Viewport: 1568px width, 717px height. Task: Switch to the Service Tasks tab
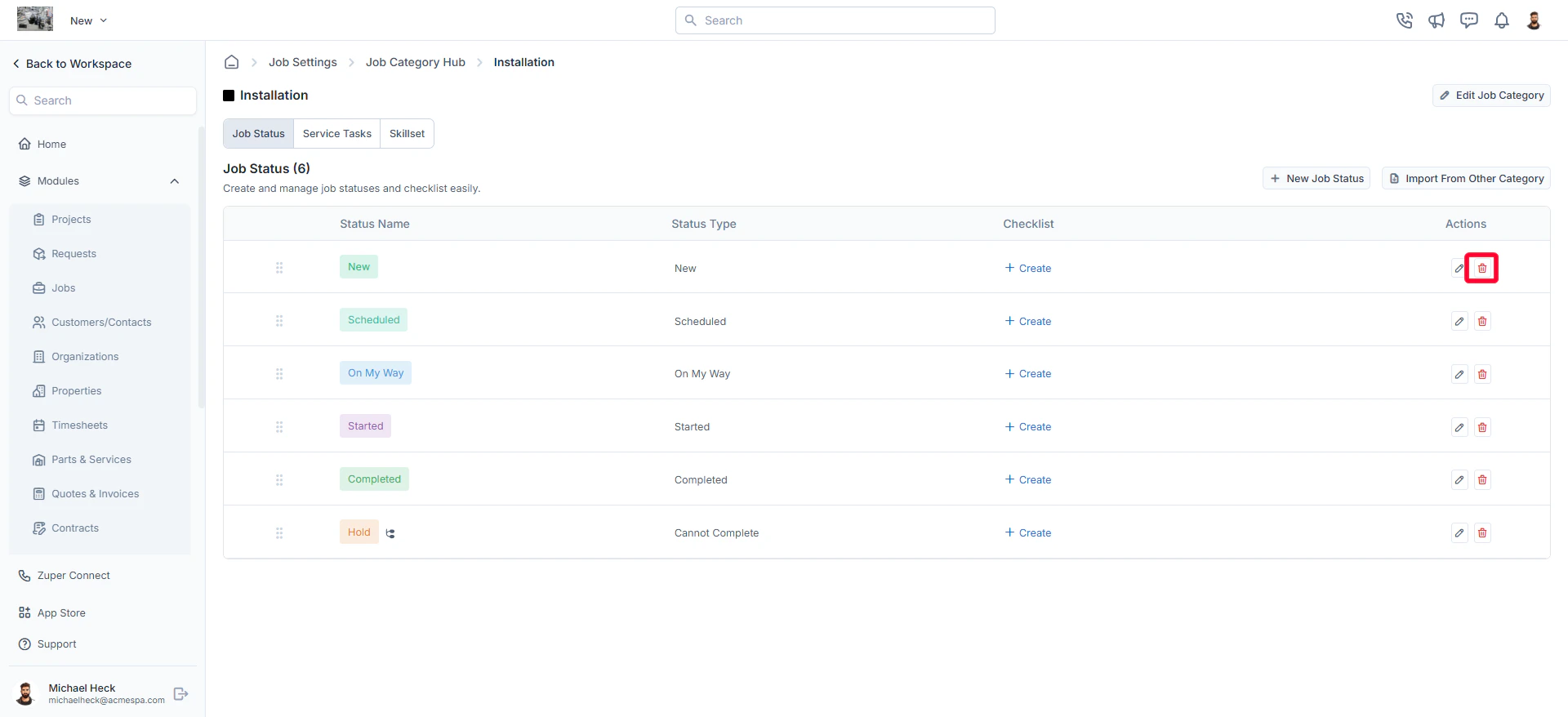337,134
